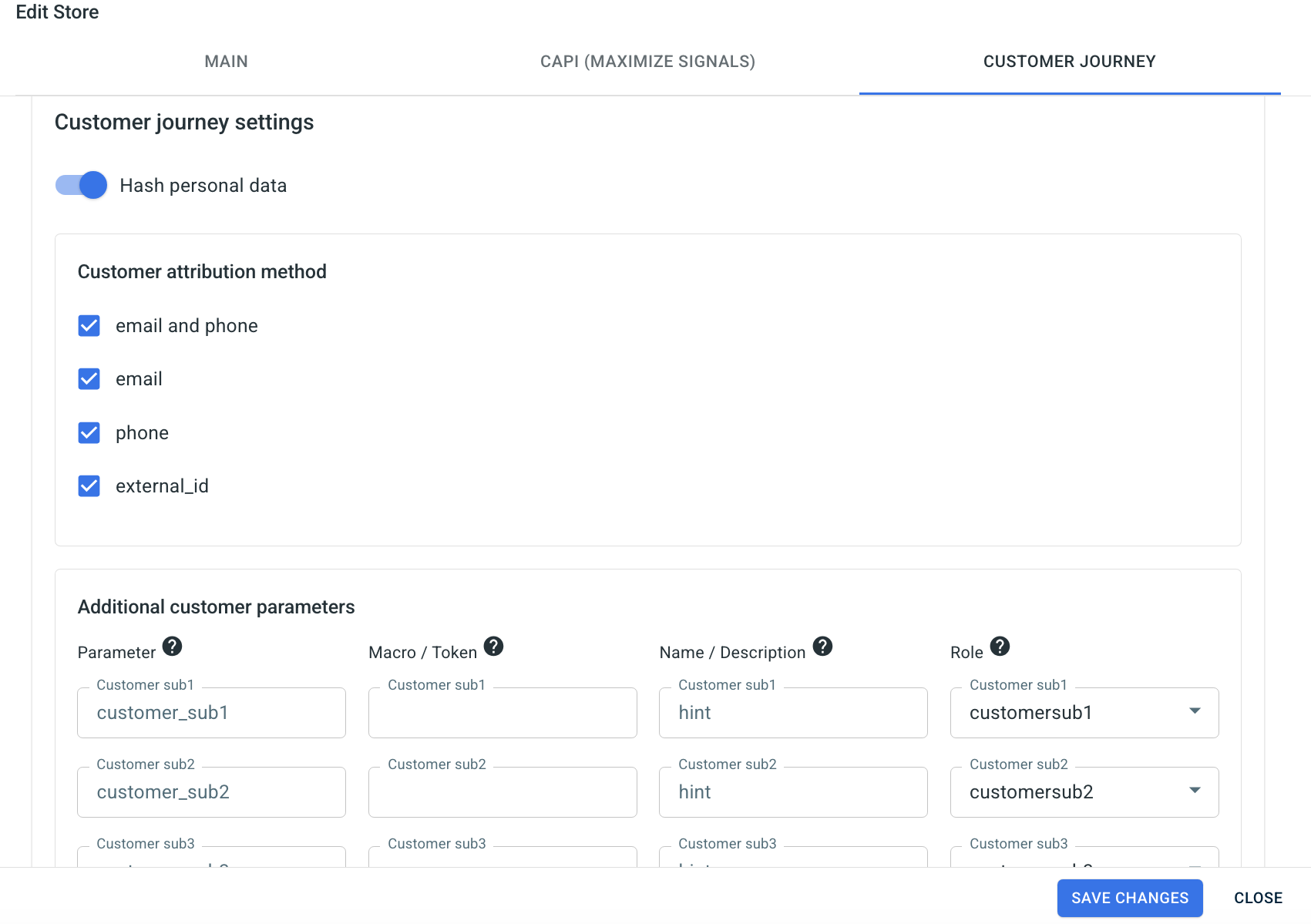Uncheck the external_id checkbox
The width and height of the screenshot is (1311, 924).
pos(89,486)
